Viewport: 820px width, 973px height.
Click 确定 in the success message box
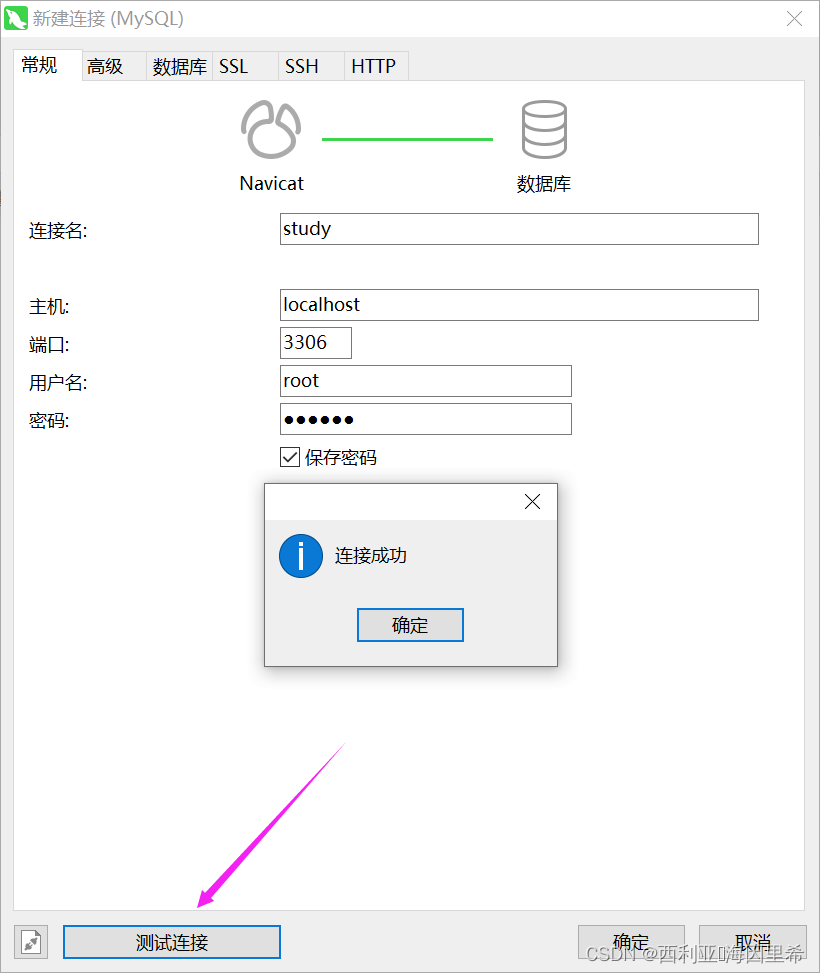(x=410, y=625)
